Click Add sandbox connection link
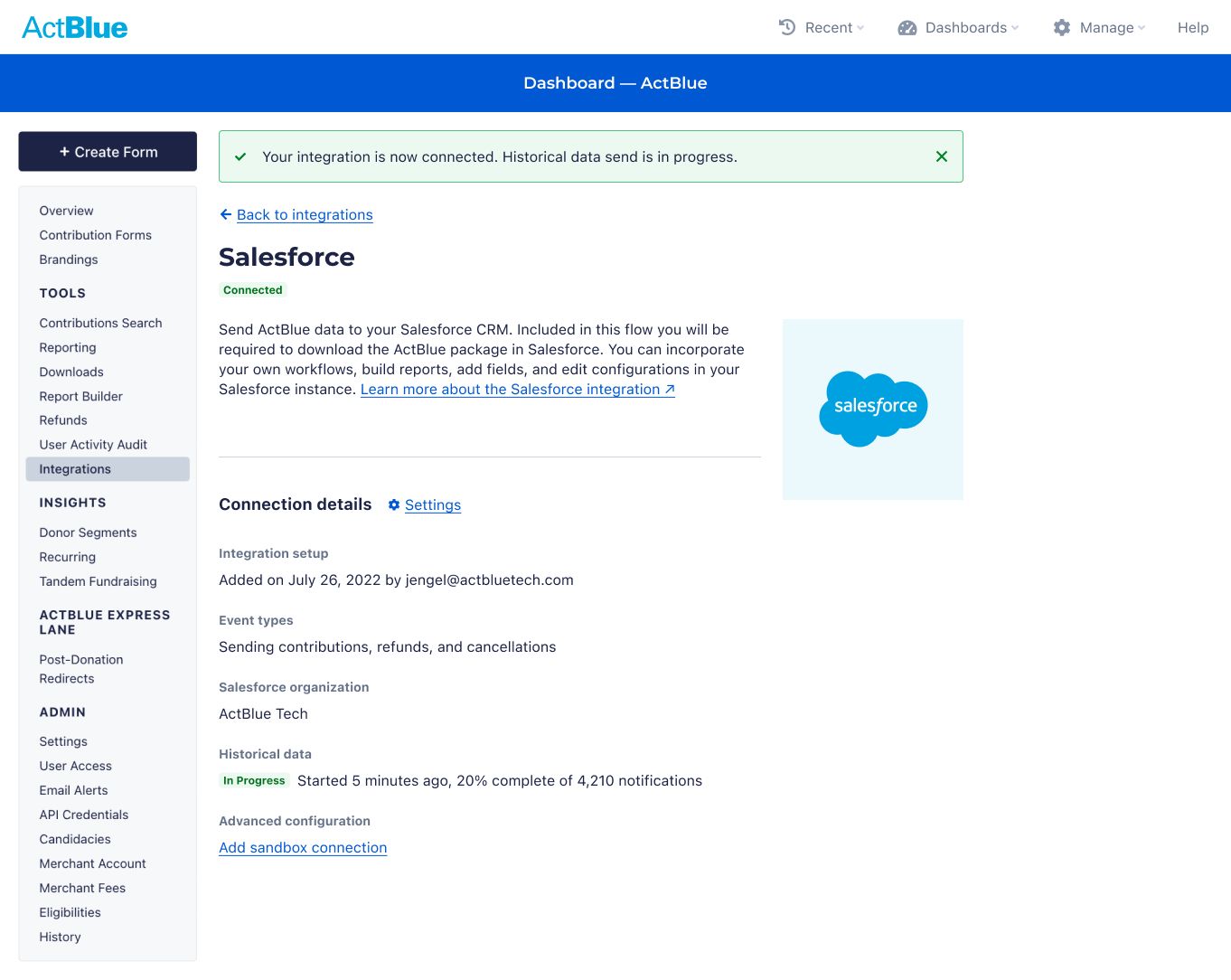The width and height of the screenshot is (1231, 980). (x=303, y=847)
